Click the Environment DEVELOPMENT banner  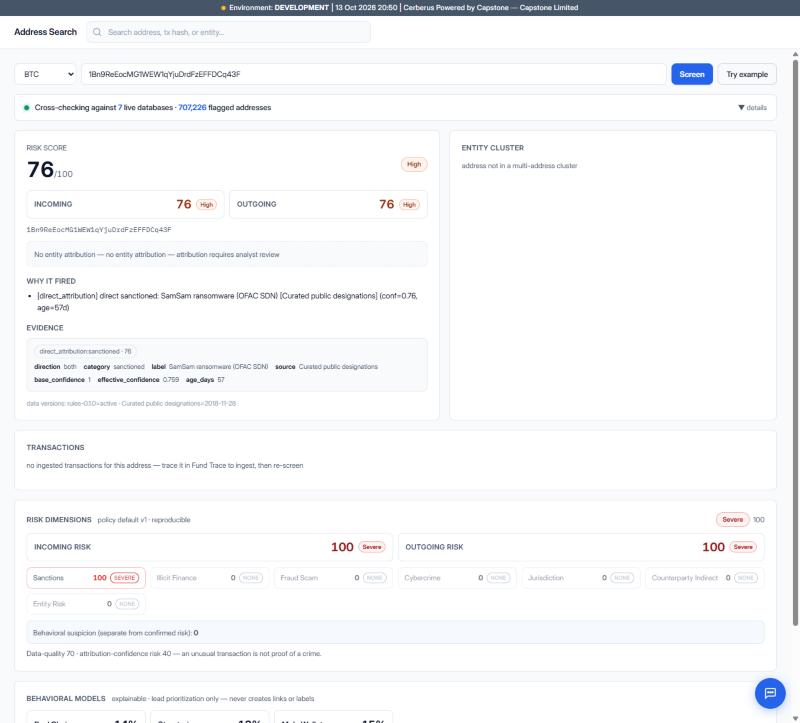(x=400, y=8)
